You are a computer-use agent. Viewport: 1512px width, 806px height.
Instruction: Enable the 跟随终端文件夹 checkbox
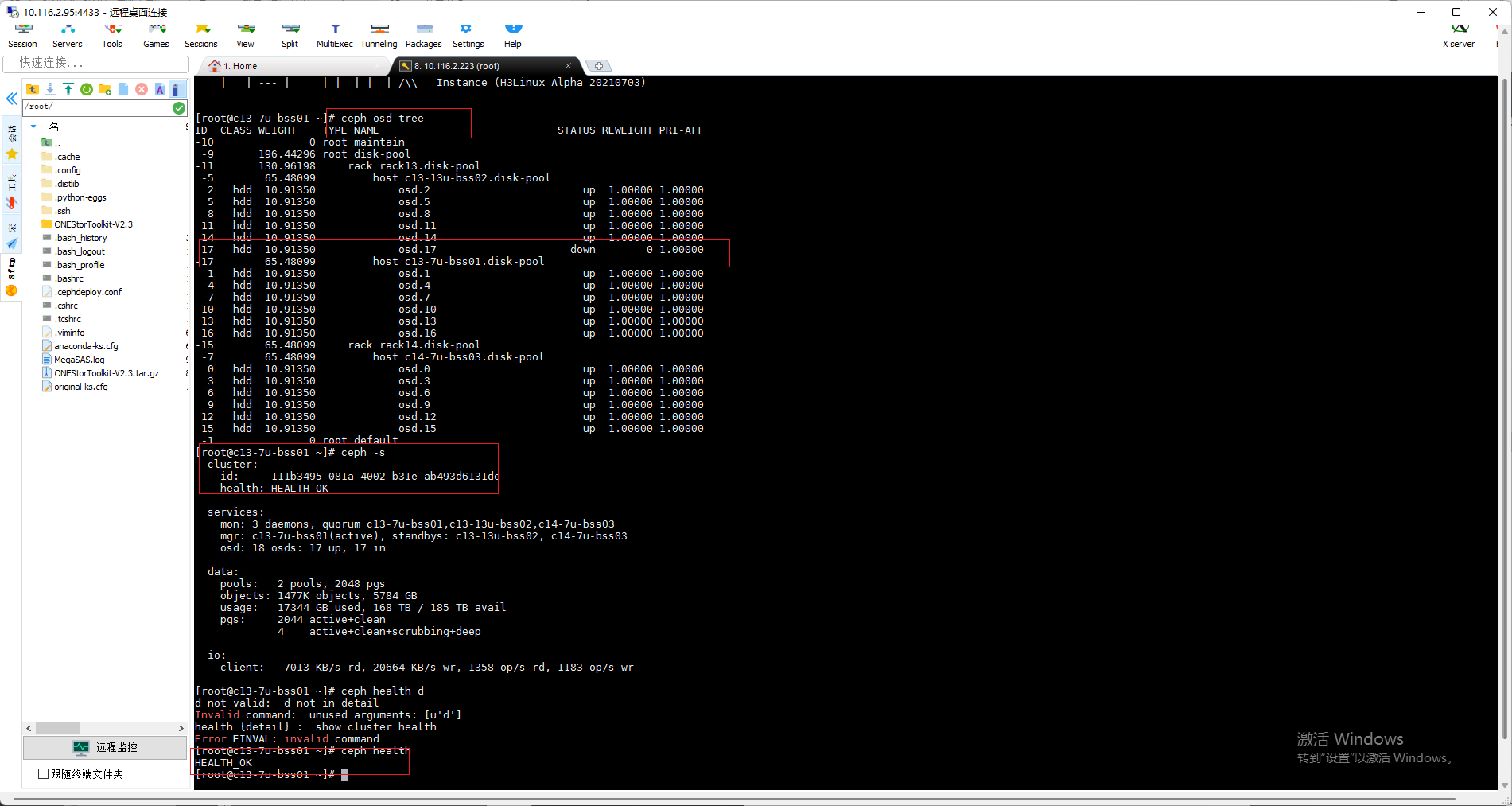point(44,773)
